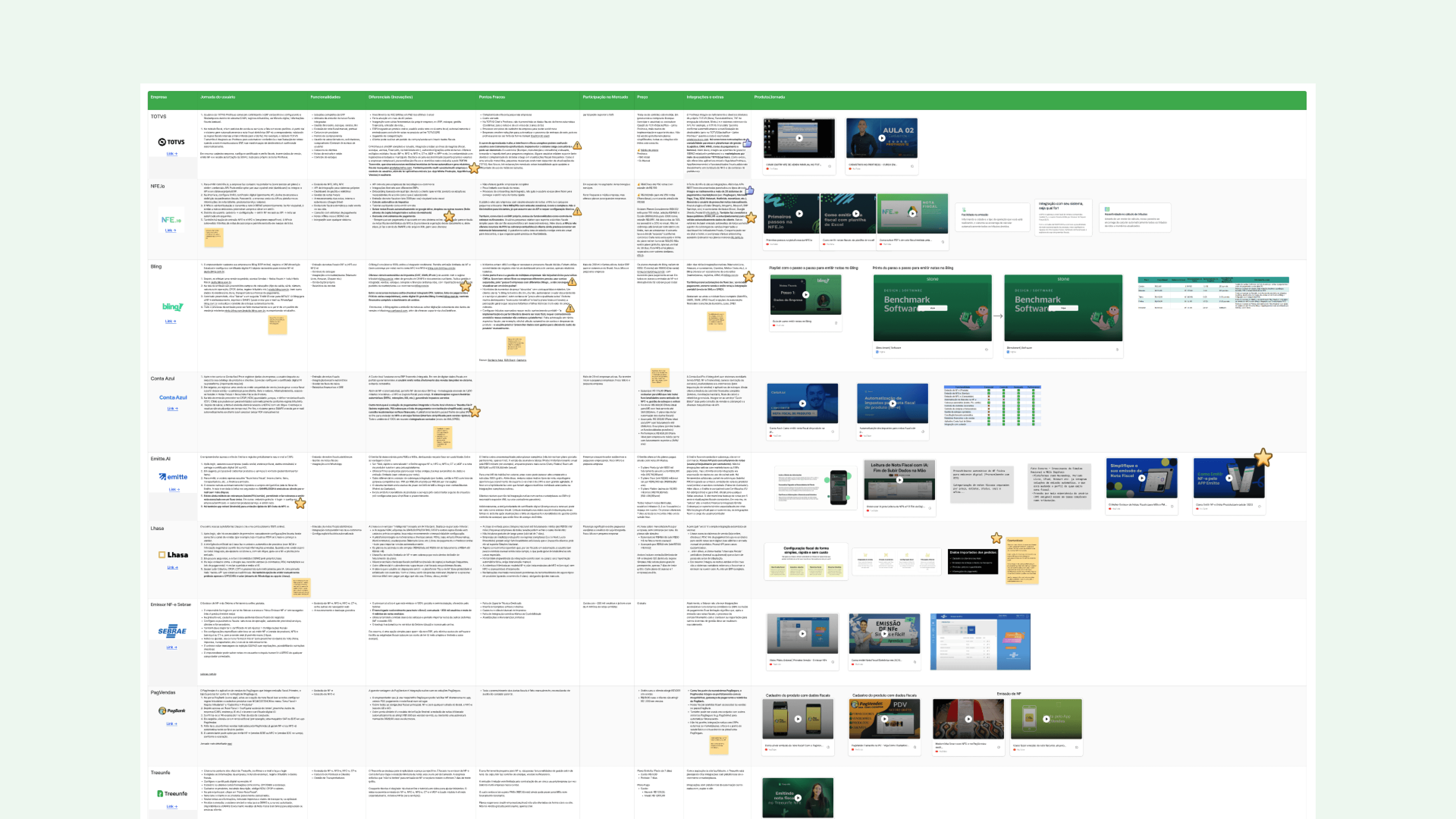The height and width of the screenshot is (819, 1456).
Task: Click the Treeunfe logo
Action: tap(172, 794)
